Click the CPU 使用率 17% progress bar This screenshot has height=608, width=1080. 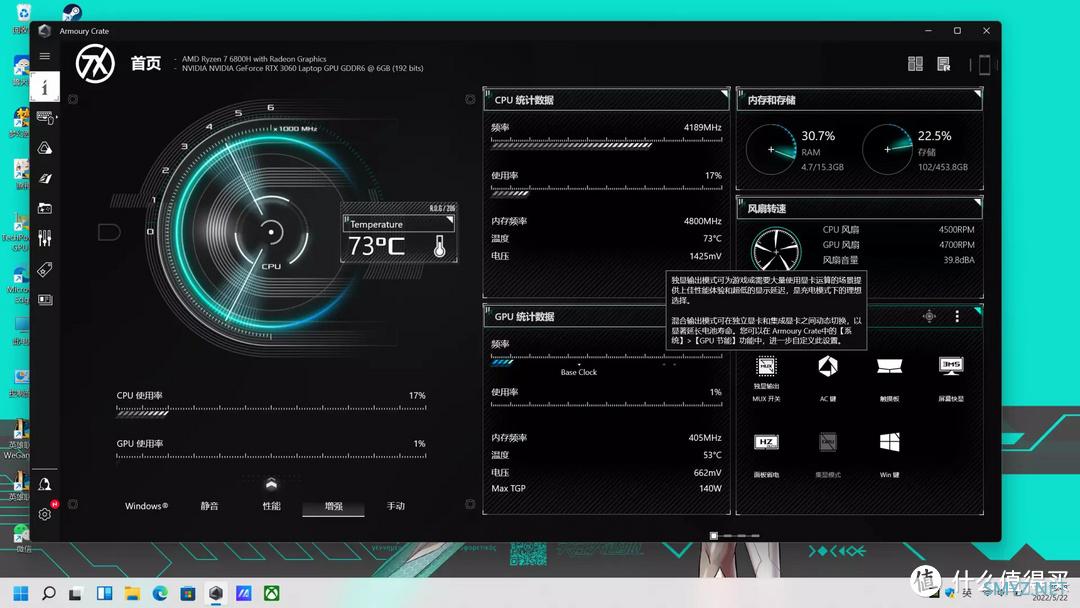(x=271, y=412)
